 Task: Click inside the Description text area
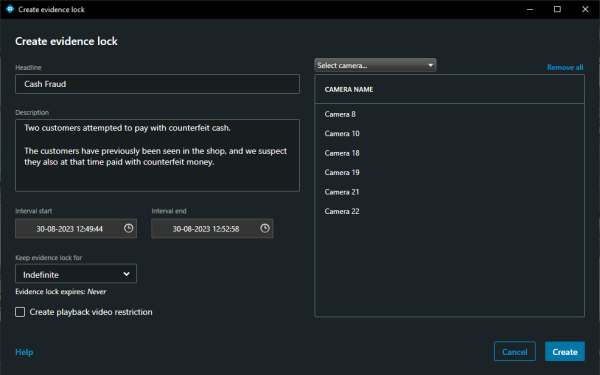pyautogui.click(x=157, y=155)
